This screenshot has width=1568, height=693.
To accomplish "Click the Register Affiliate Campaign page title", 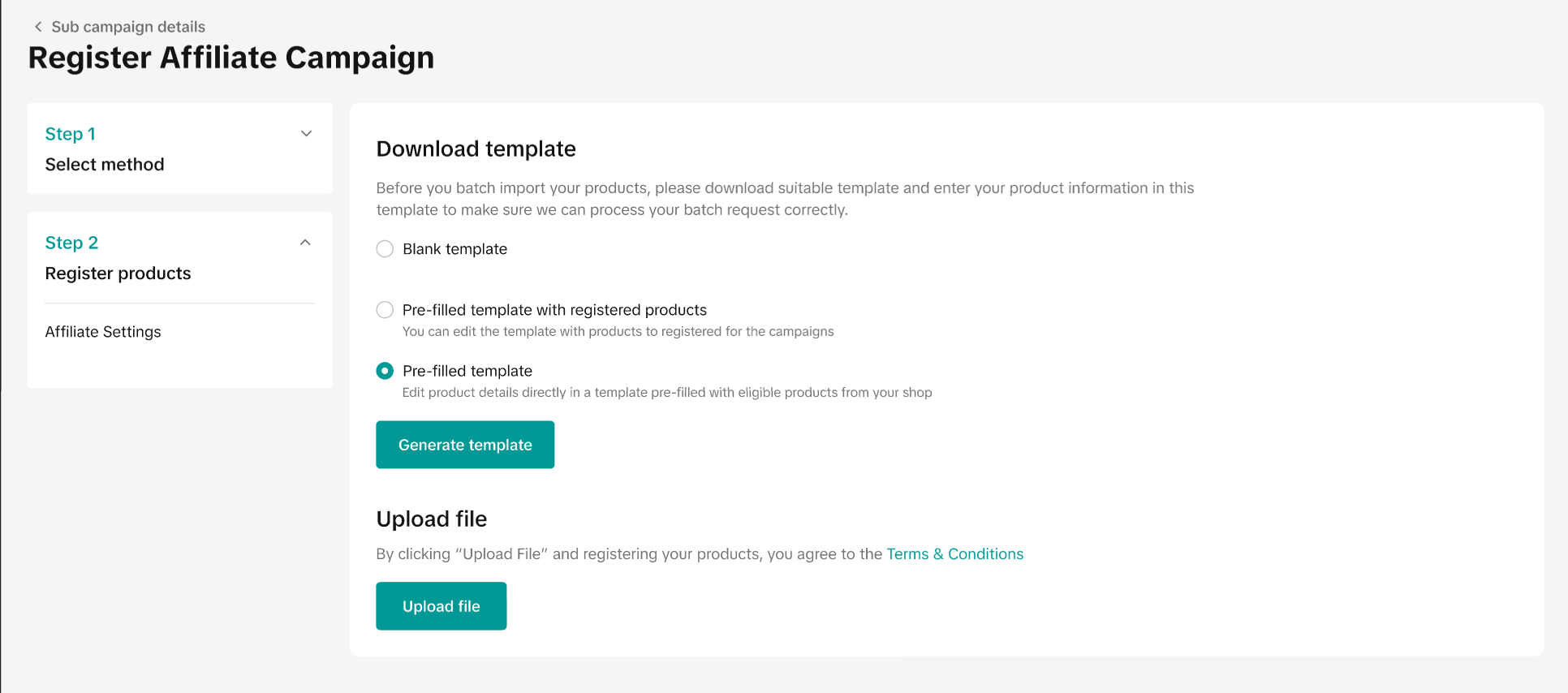I will pos(231,58).
